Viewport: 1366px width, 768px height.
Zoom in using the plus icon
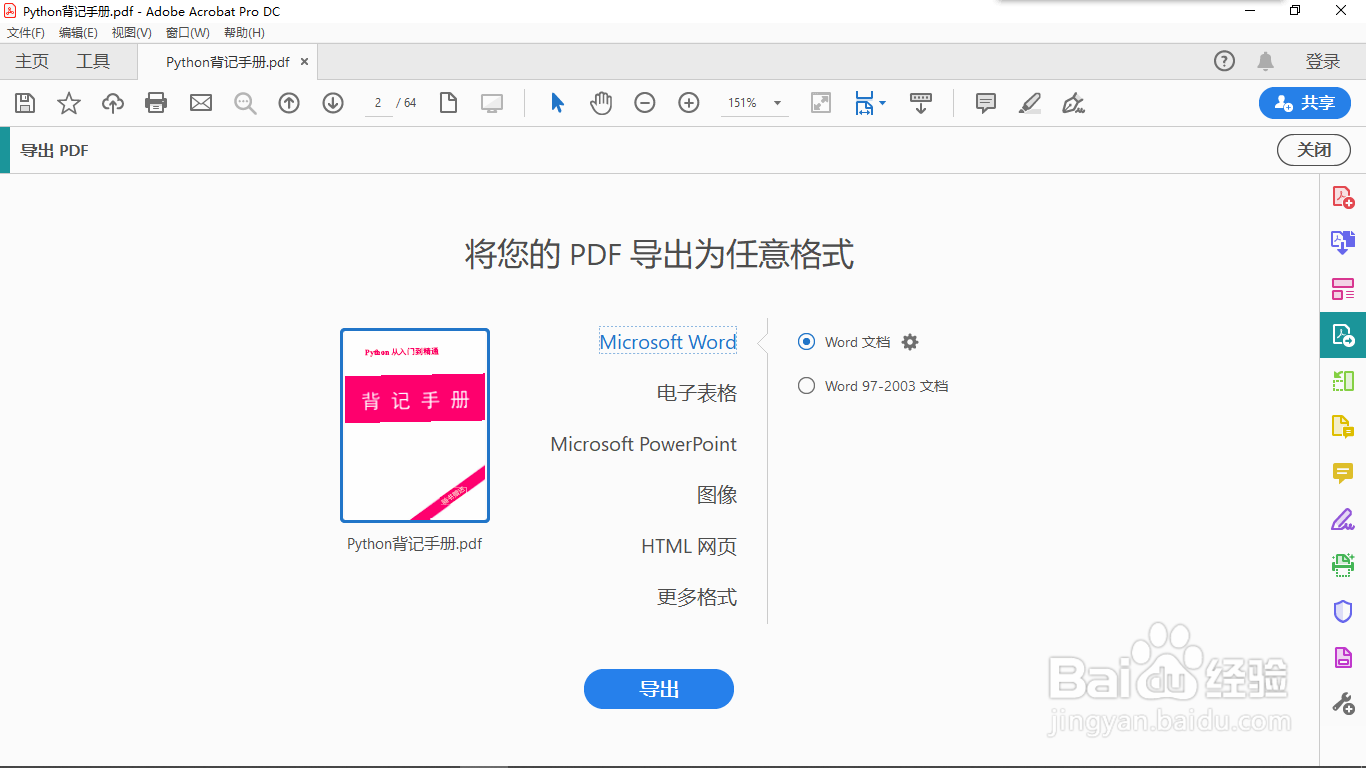[x=689, y=102]
